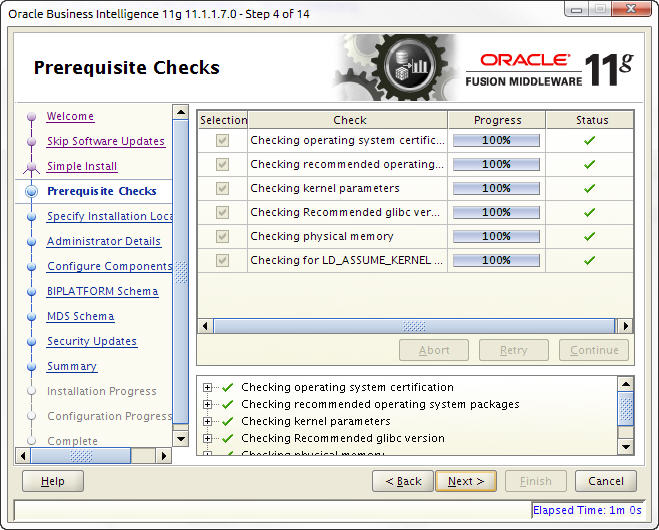Viewport: 659px width, 530px height.
Task: Click status checkmark for LD_ASSUME_KERNEL row
Action: coord(590,260)
